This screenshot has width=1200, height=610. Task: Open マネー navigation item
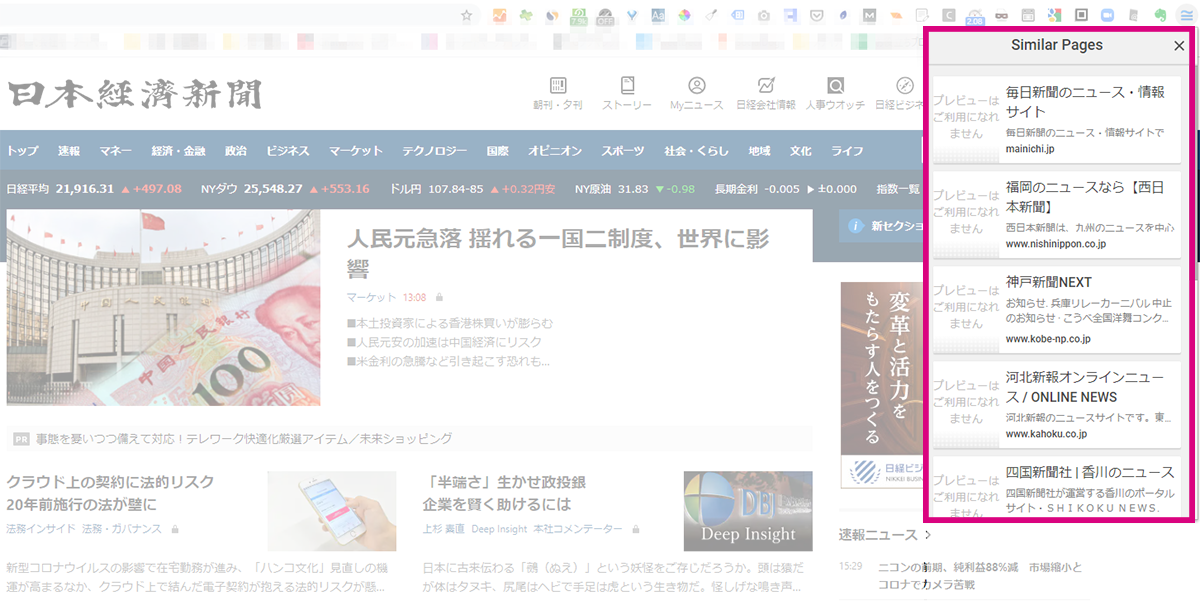pos(115,151)
